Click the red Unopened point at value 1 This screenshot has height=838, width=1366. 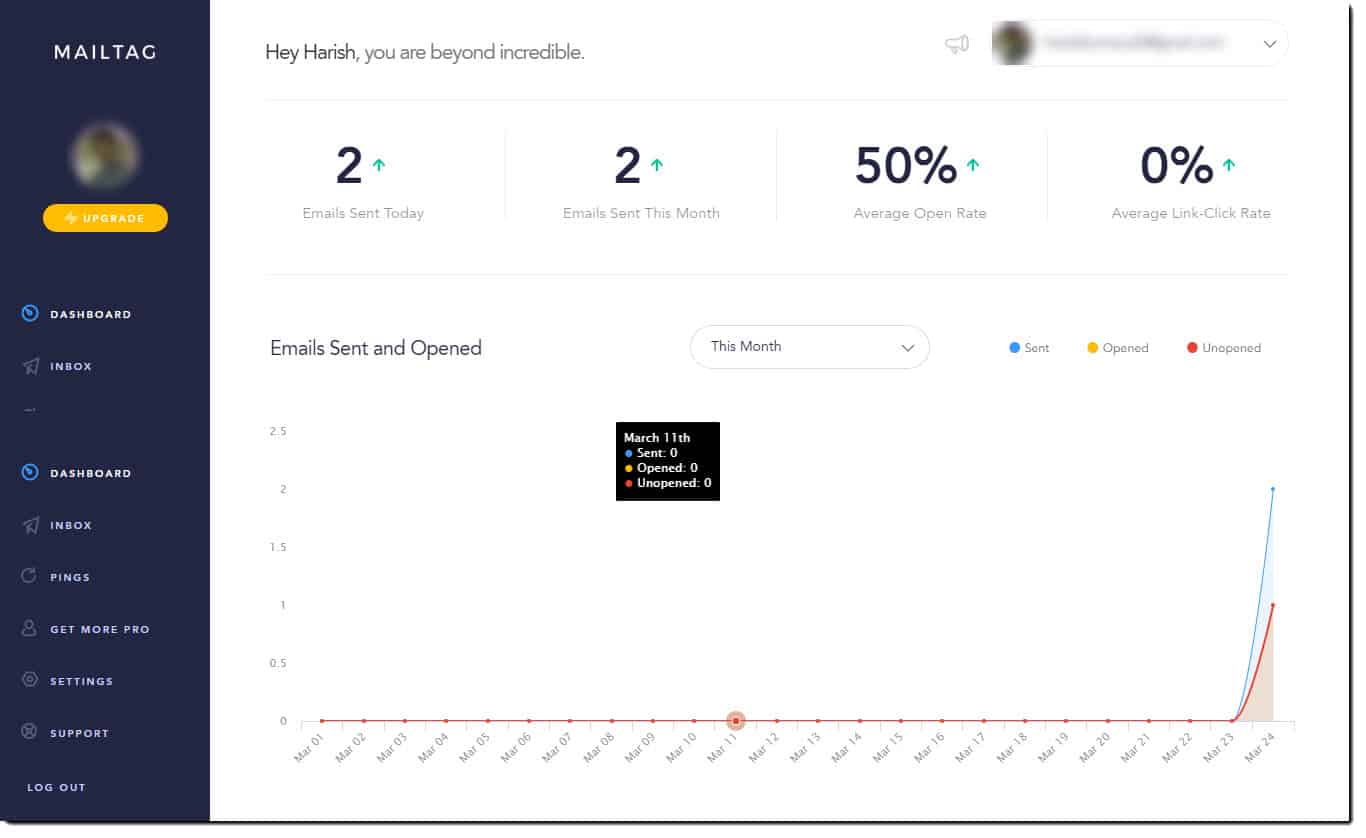(1273, 605)
